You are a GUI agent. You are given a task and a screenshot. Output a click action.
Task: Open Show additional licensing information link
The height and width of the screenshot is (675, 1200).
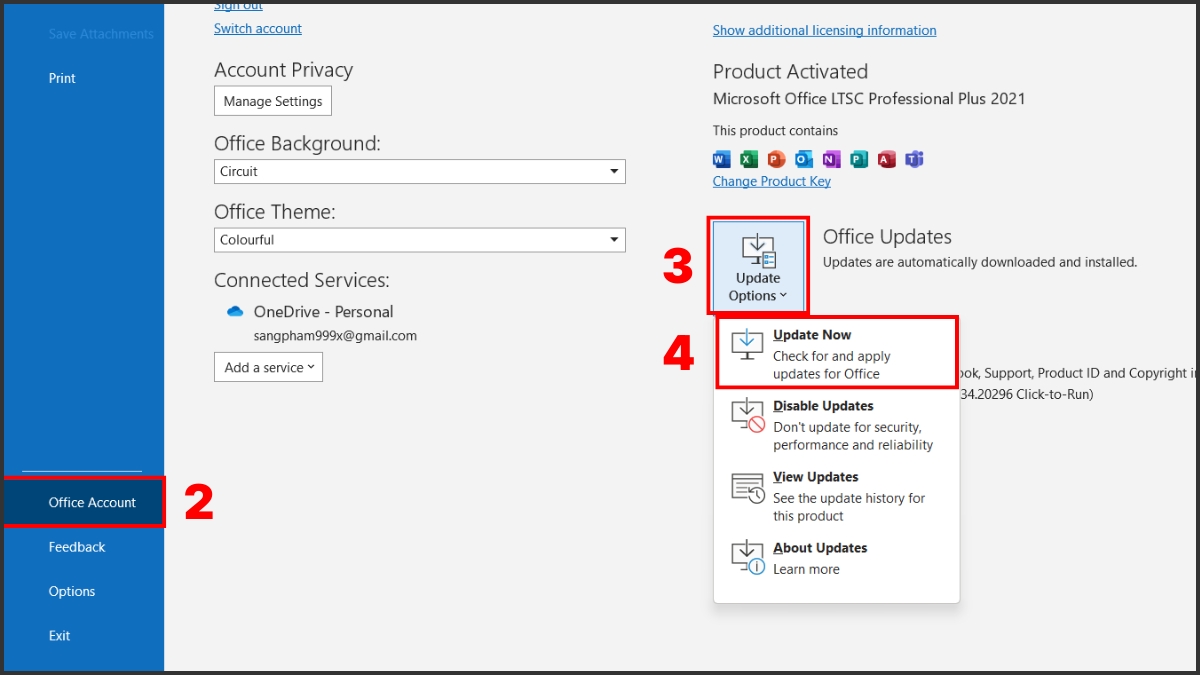coord(824,31)
